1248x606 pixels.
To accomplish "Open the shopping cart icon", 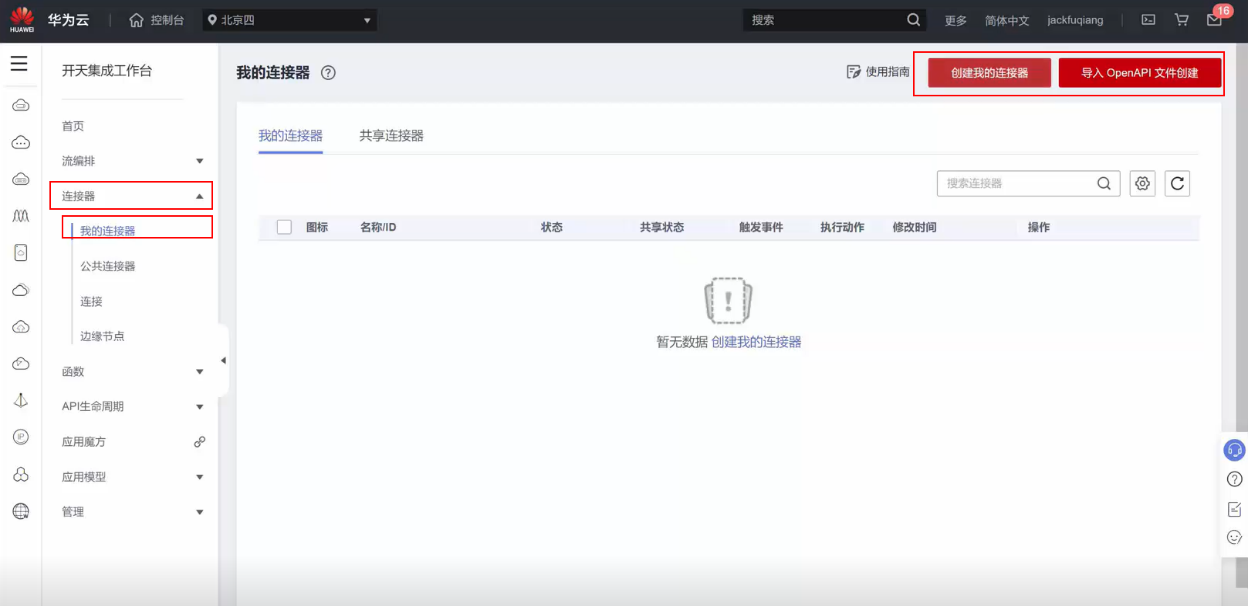I will point(1181,19).
